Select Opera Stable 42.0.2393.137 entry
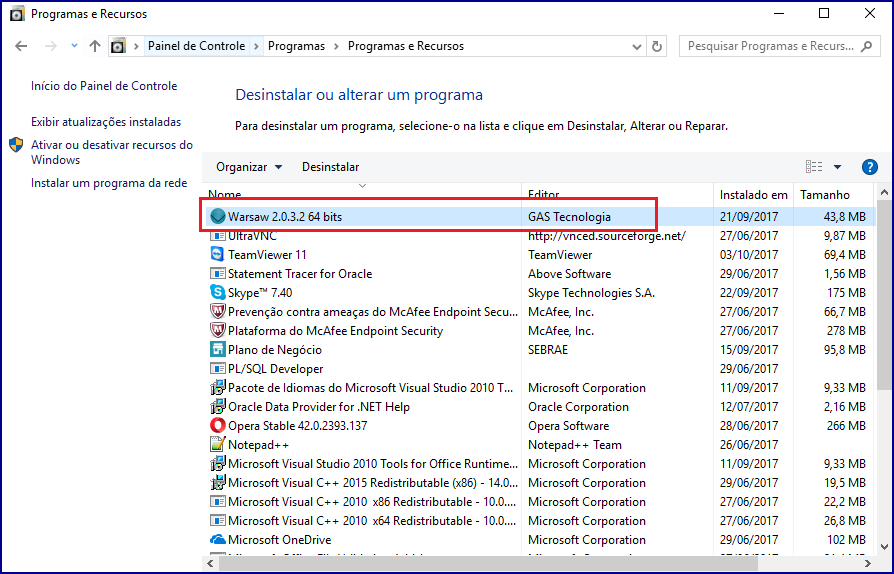The height and width of the screenshot is (574, 894). click(x=298, y=426)
